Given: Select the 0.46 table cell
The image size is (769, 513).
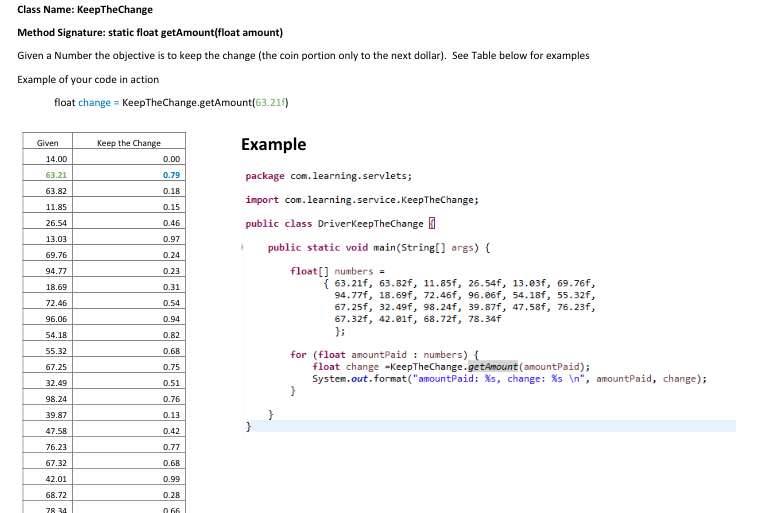Looking at the screenshot, I should tap(129, 223).
